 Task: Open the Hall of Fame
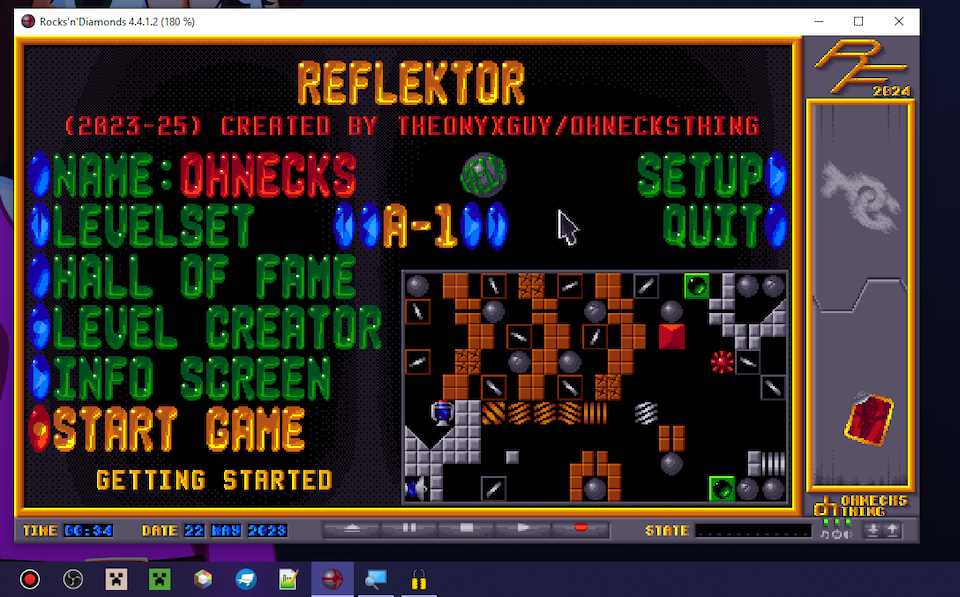(204, 277)
